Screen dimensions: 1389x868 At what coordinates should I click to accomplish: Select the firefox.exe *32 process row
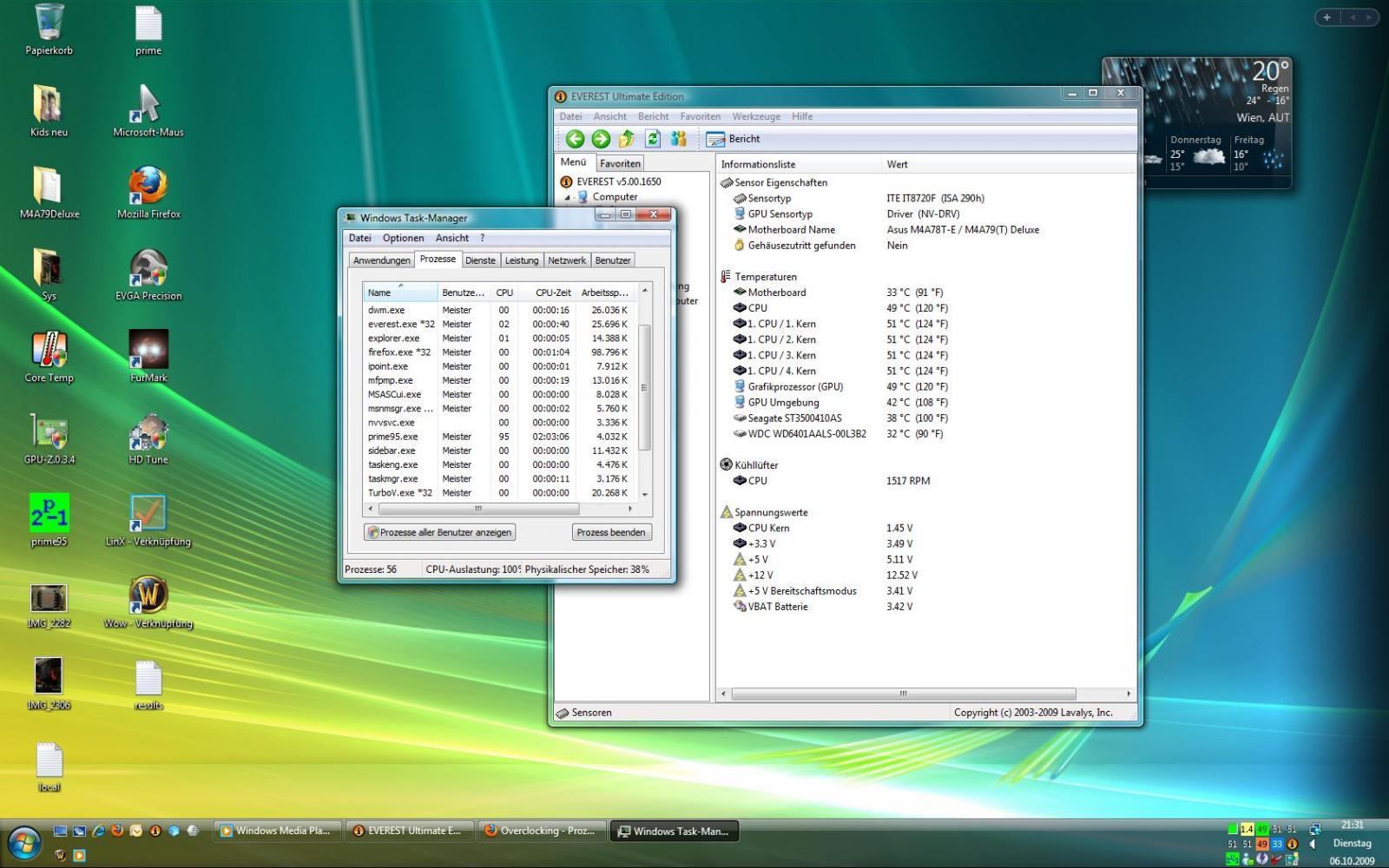pyautogui.click(x=499, y=352)
